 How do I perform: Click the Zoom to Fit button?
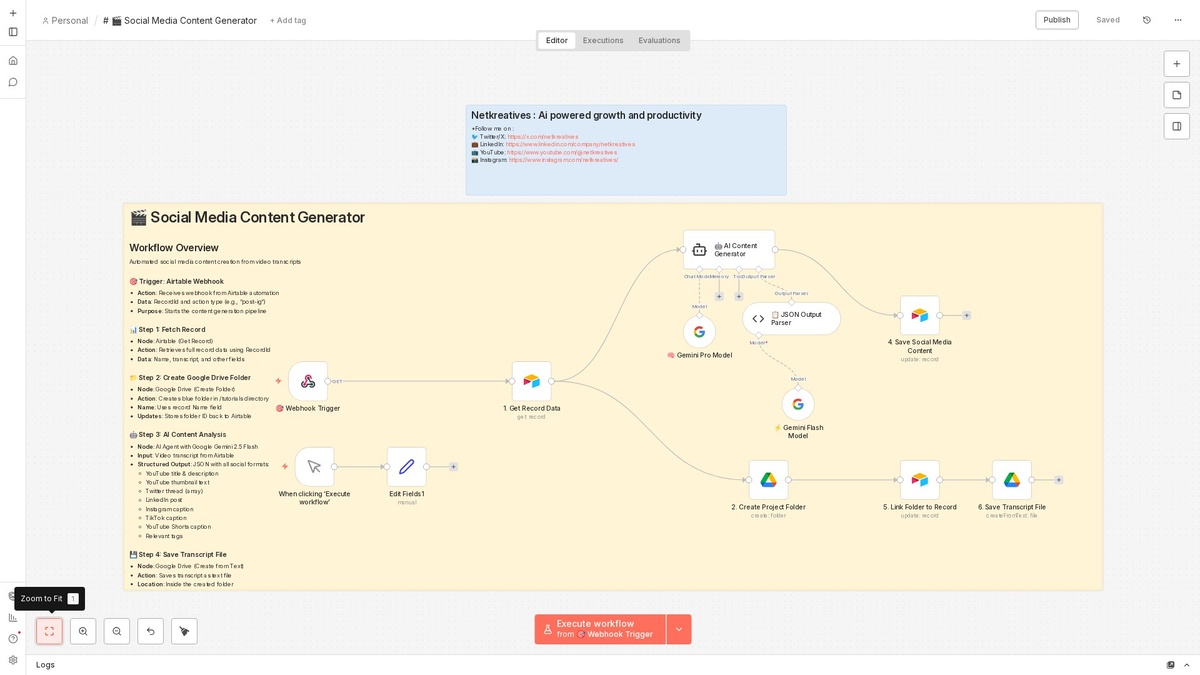click(x=49, y=631)
